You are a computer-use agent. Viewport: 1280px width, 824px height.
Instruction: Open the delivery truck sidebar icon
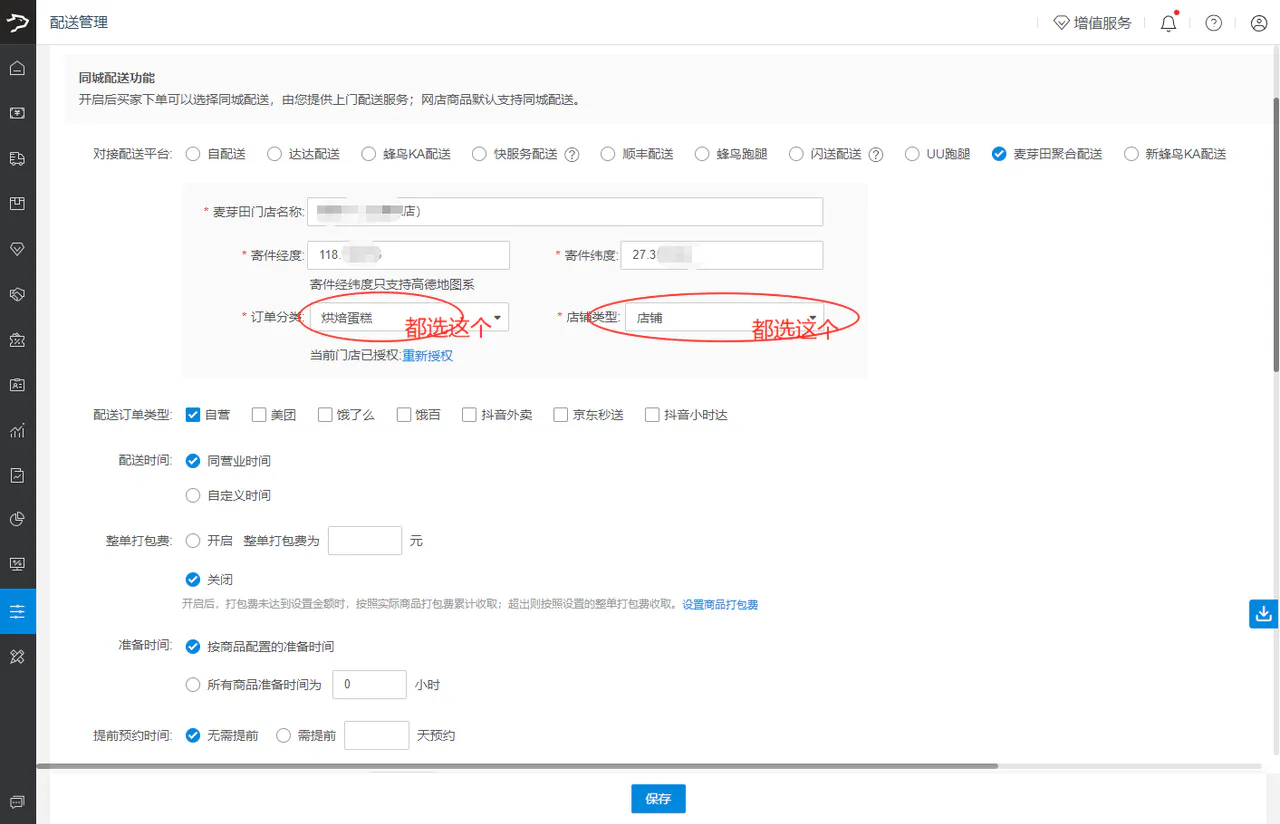click(x=17, y=158)
